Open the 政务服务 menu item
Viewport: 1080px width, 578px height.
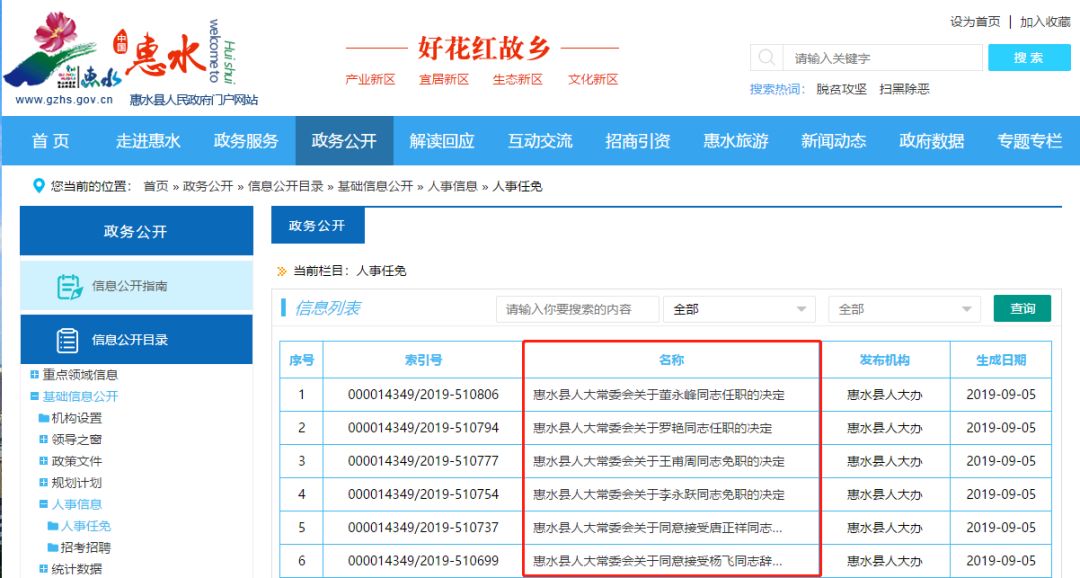pos(246,141)
